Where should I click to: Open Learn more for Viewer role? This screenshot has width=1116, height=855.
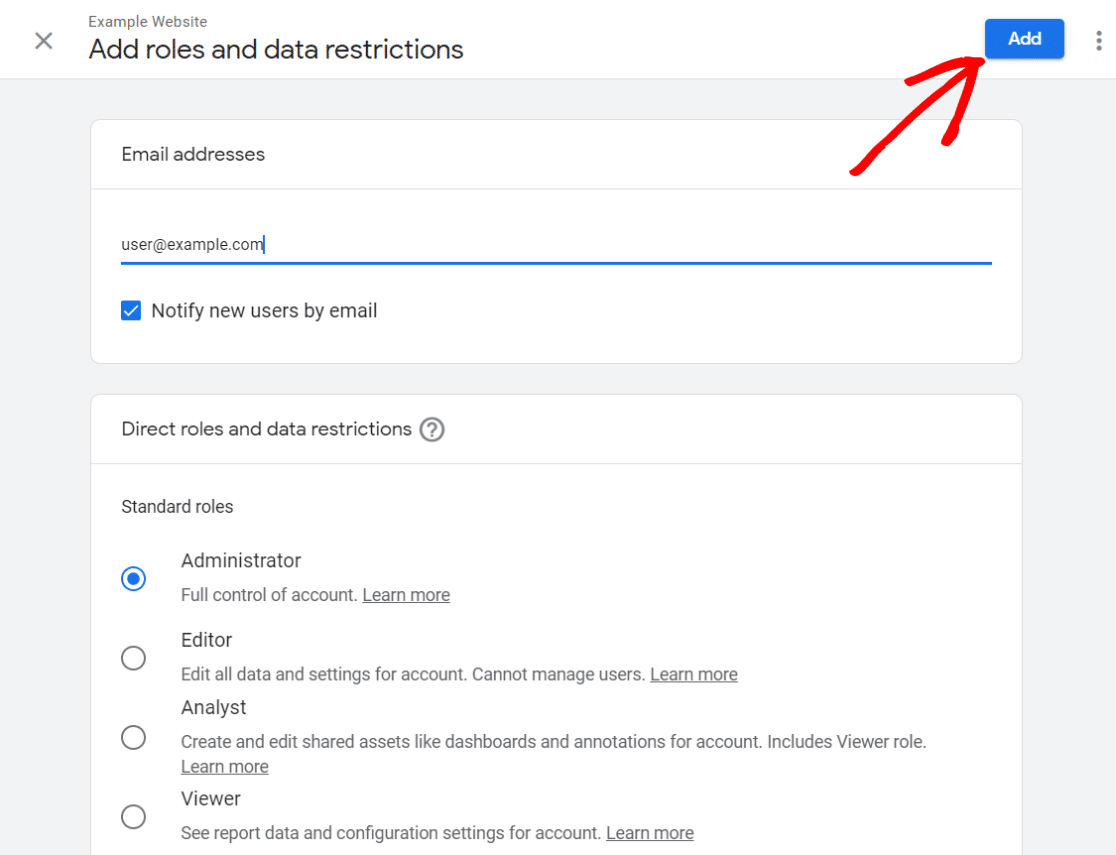[x=649, y=832]
